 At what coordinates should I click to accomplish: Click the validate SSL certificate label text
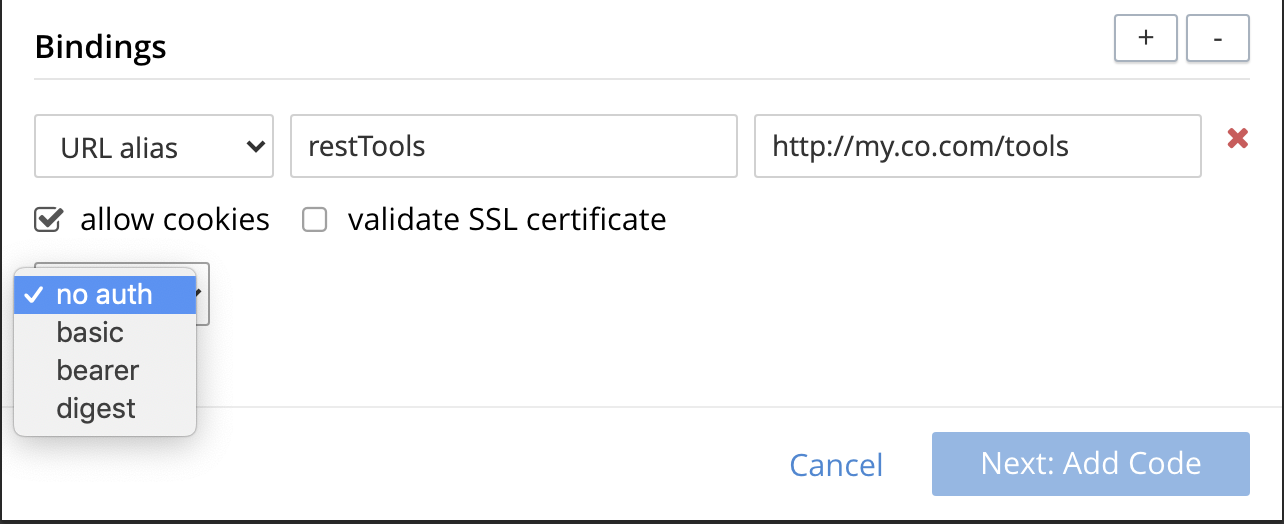[x=506, y=219]
